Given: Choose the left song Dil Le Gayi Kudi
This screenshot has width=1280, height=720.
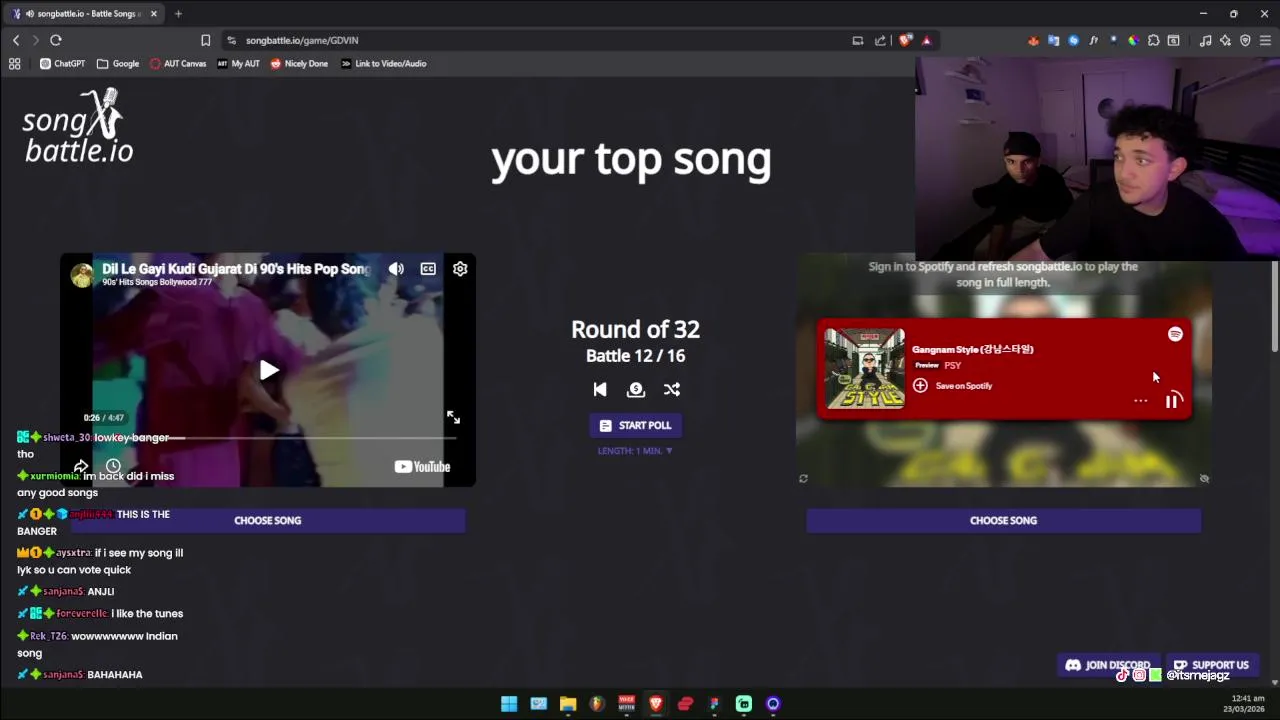Looking at the screenshot, I should point(267,520).
